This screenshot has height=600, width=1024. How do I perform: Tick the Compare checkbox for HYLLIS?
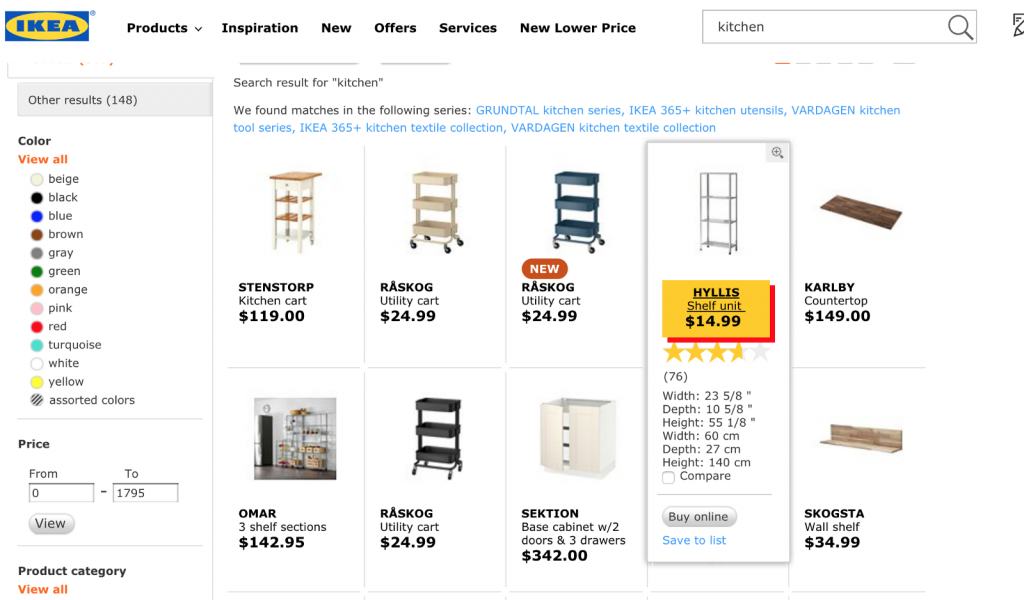pos(668,477)
